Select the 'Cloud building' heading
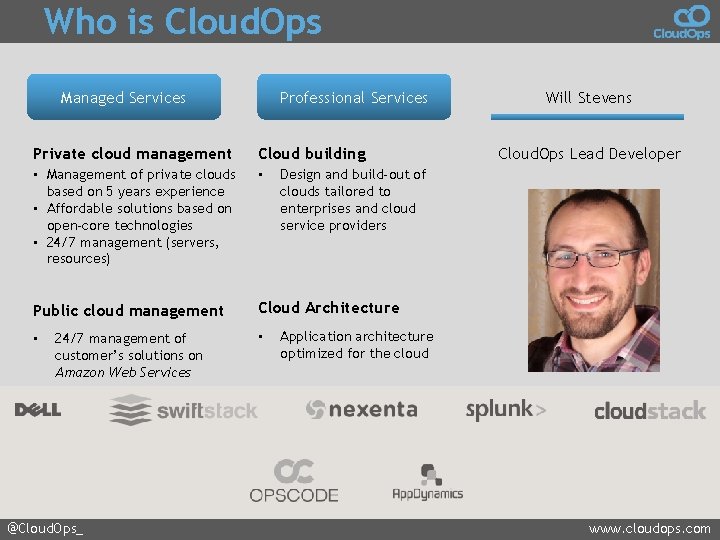 click(312, 153)
